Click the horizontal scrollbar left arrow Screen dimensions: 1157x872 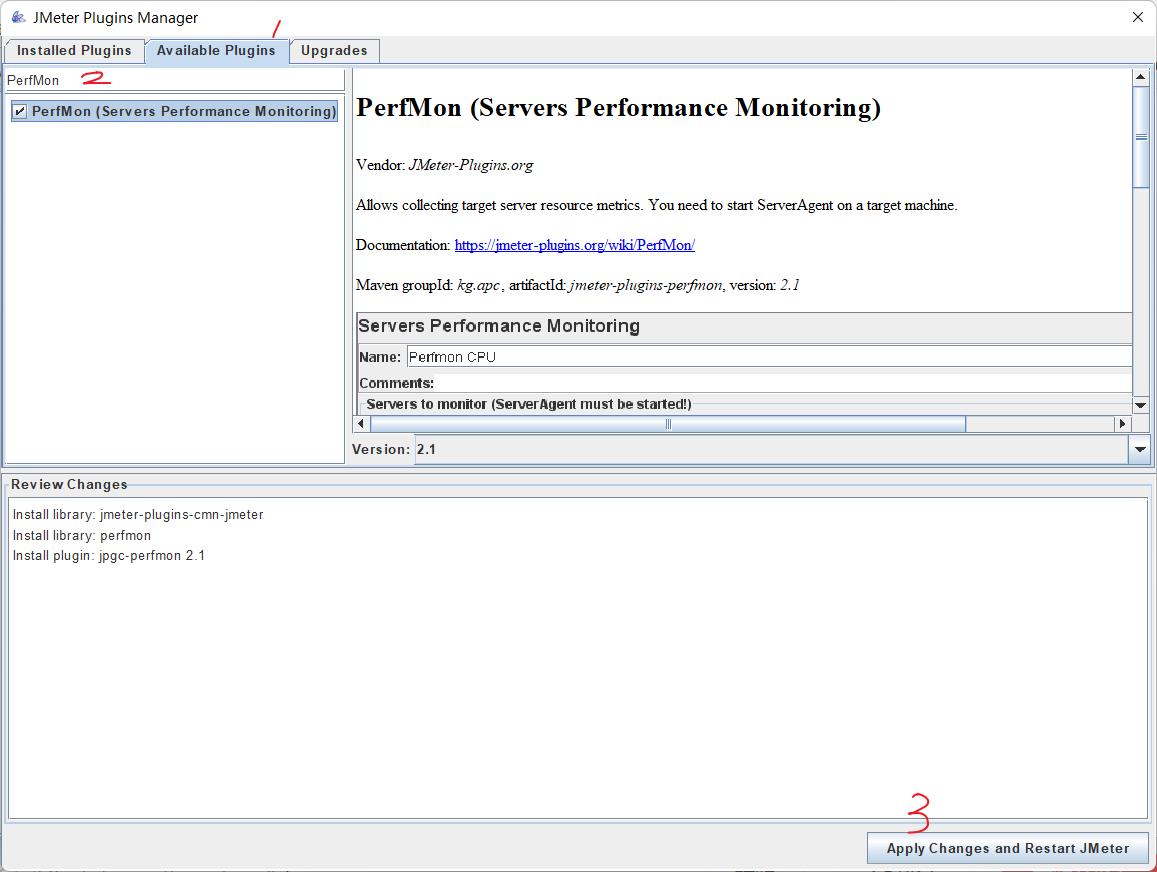(362, 424)
